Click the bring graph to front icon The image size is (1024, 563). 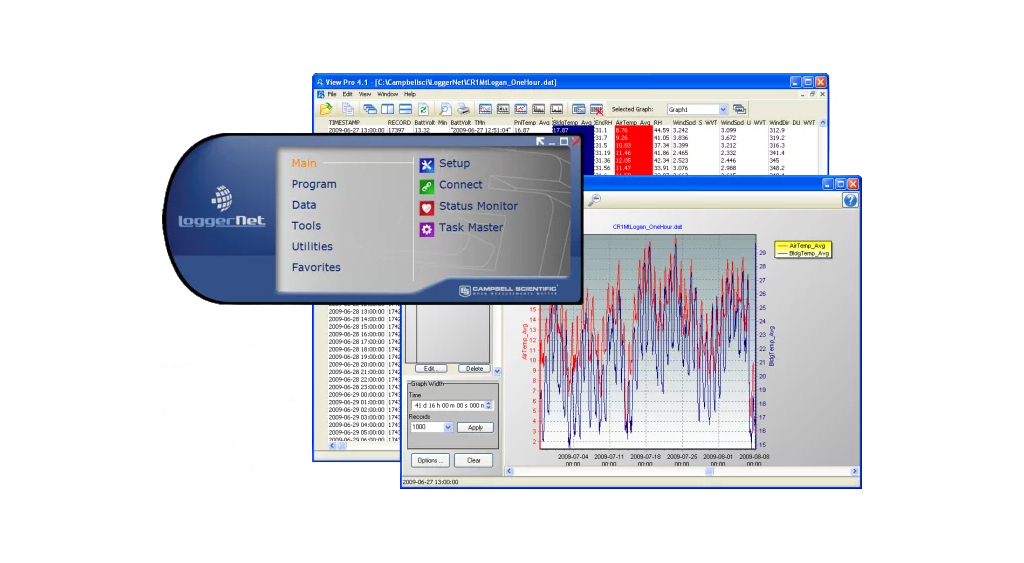click(739, 109)
